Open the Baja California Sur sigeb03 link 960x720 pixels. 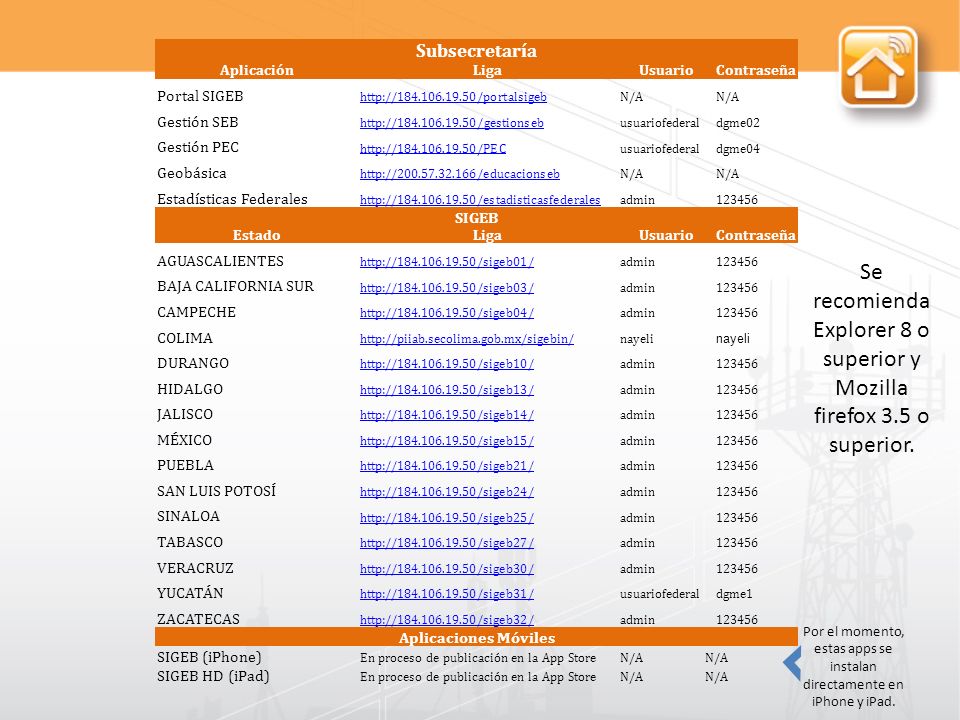[x=447, y=288]
